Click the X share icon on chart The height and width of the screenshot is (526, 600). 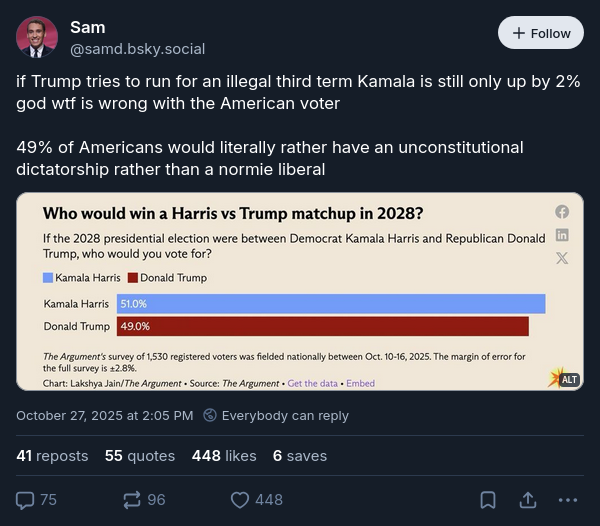click(562, 258)
